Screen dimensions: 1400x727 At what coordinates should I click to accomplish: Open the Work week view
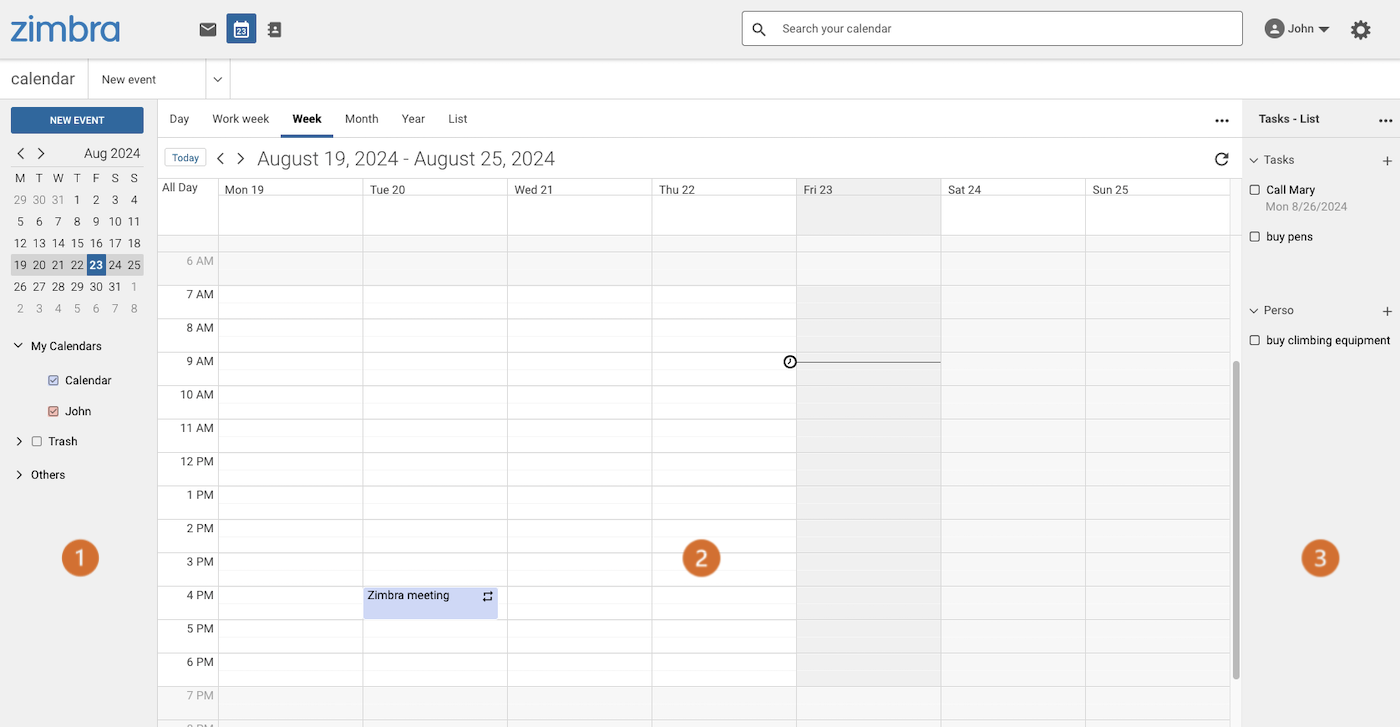240,119
